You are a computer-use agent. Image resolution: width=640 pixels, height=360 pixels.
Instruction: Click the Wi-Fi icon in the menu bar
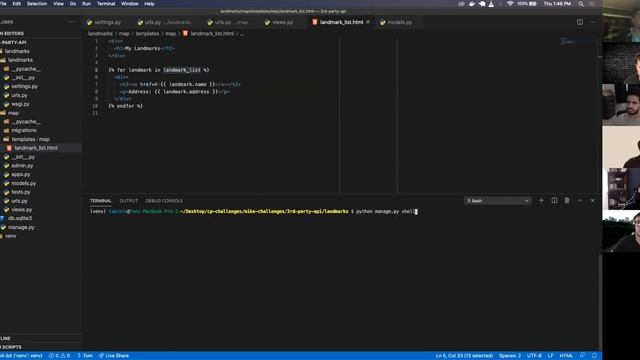click(x=510, y=4)
